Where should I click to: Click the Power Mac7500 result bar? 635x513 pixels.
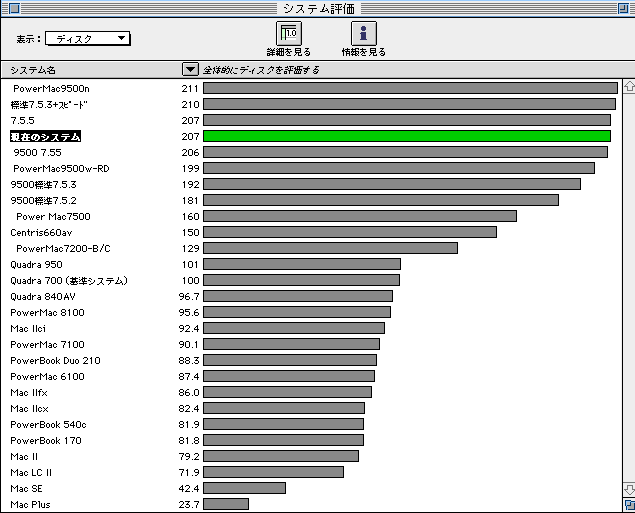pos(360,216)
